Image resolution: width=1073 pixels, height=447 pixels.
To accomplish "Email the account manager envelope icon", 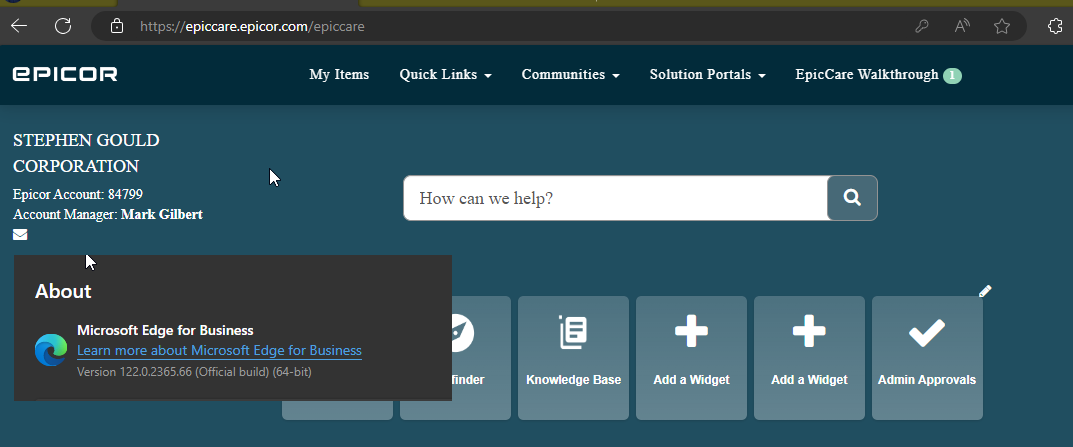I will pyautogui.click(x=21, y=235).
